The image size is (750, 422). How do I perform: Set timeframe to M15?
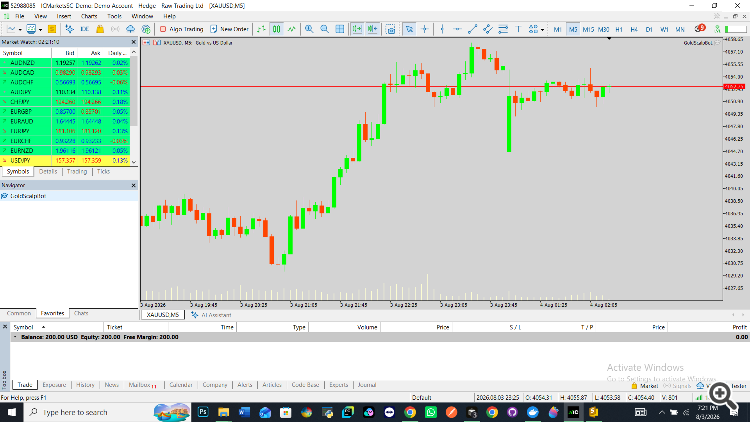[x=588, y=29]
